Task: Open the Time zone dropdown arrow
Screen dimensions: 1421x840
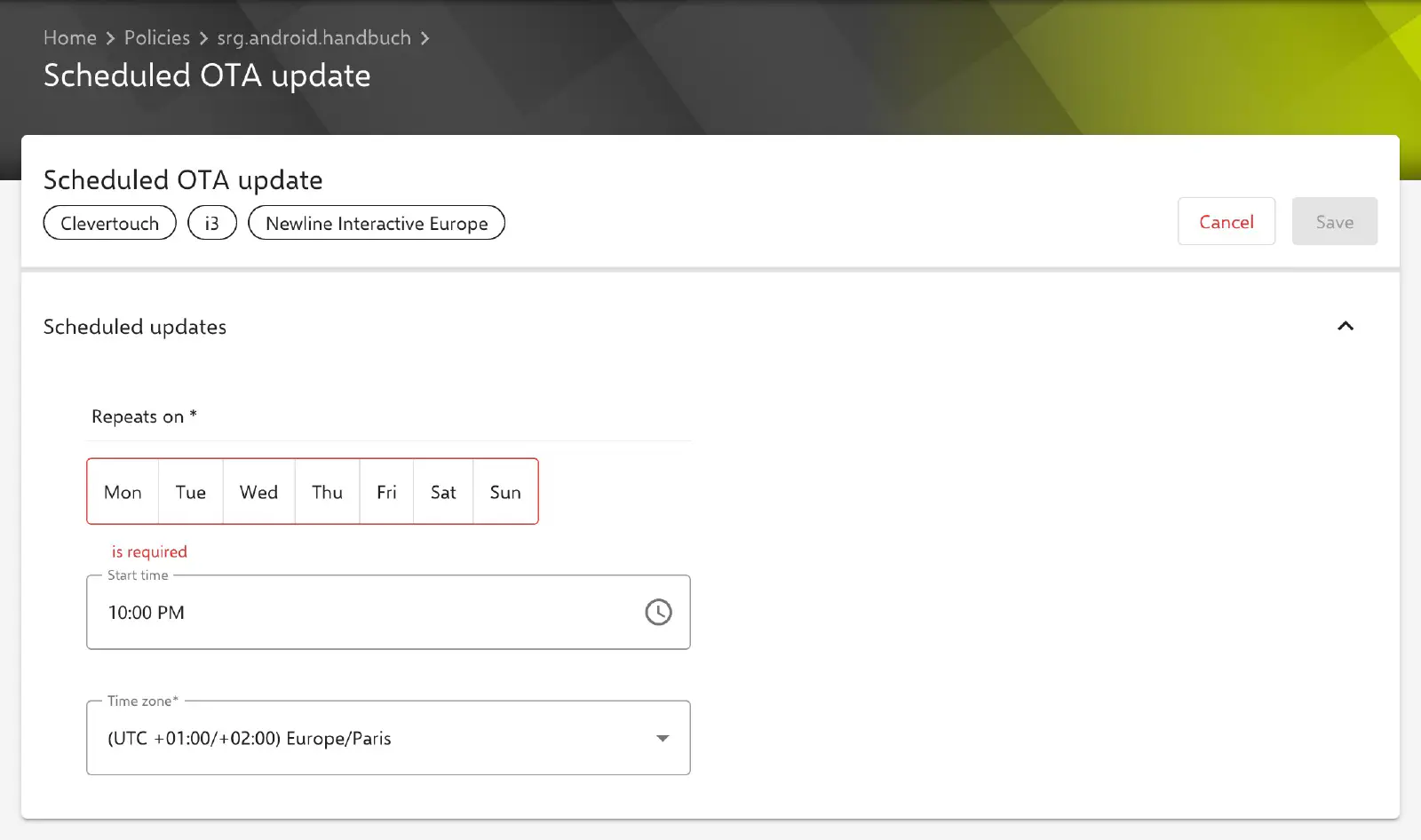Action: pos(663,738)
